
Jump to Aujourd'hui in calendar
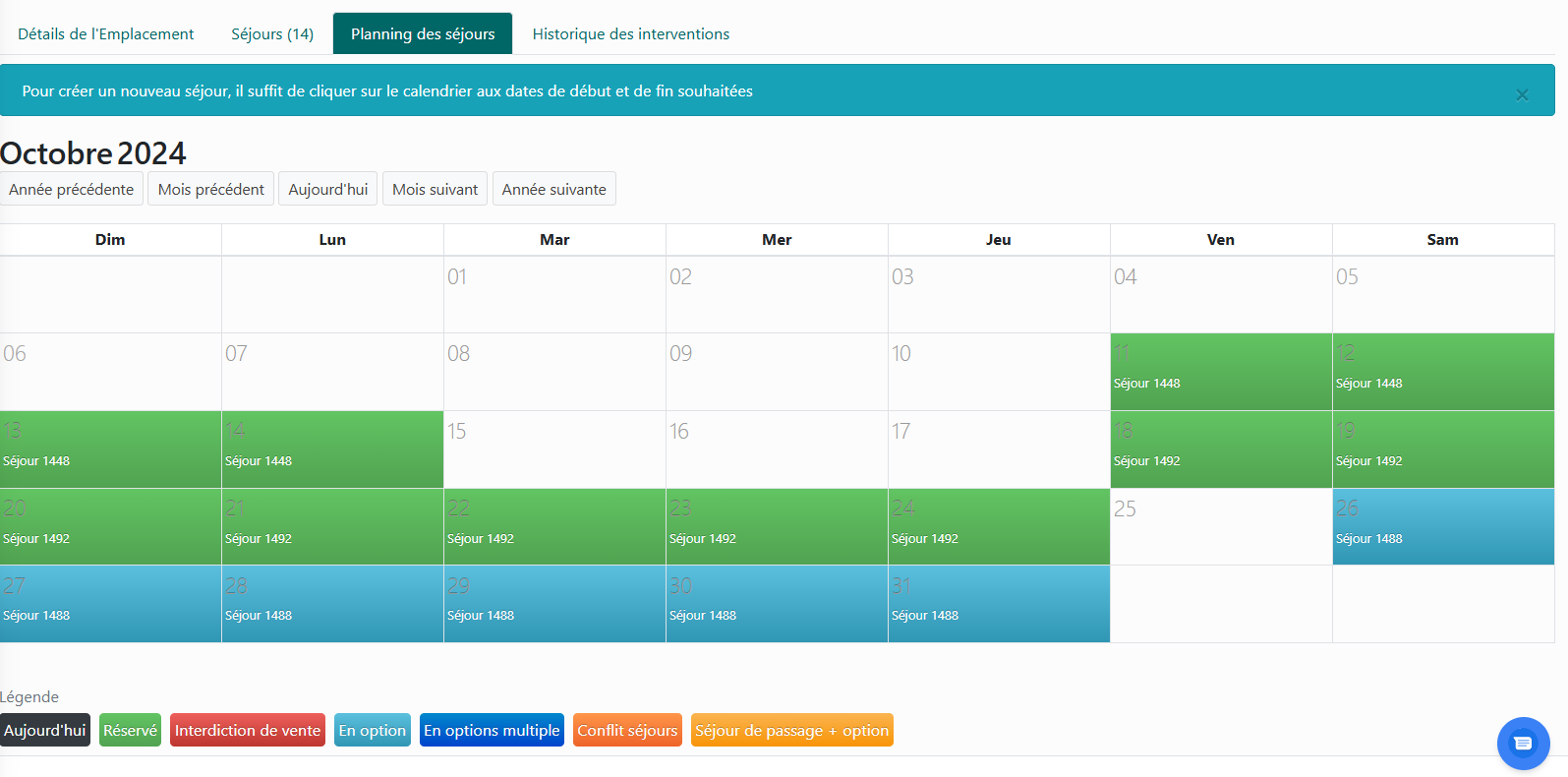point(327,189)
